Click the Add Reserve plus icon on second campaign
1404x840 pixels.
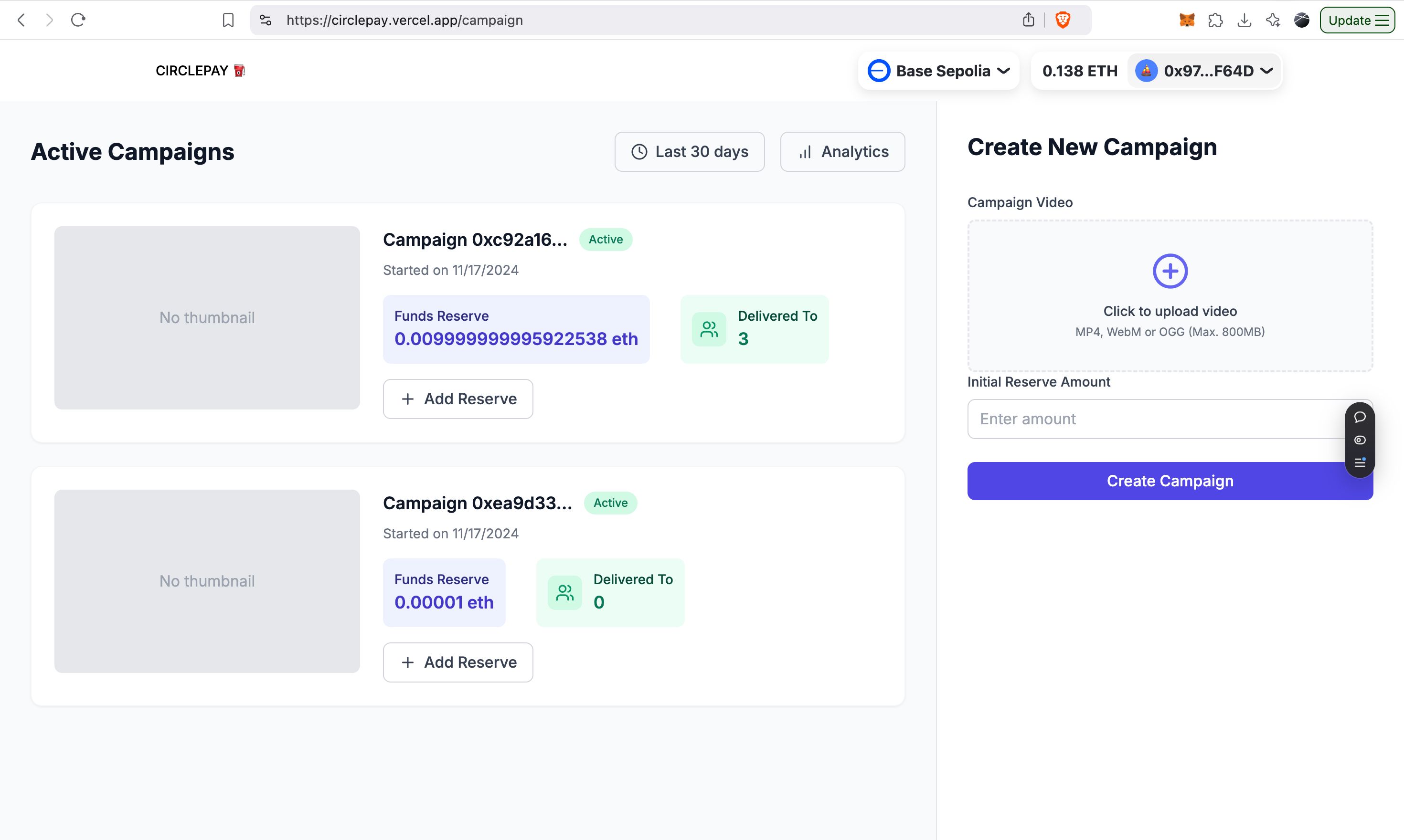407,662
